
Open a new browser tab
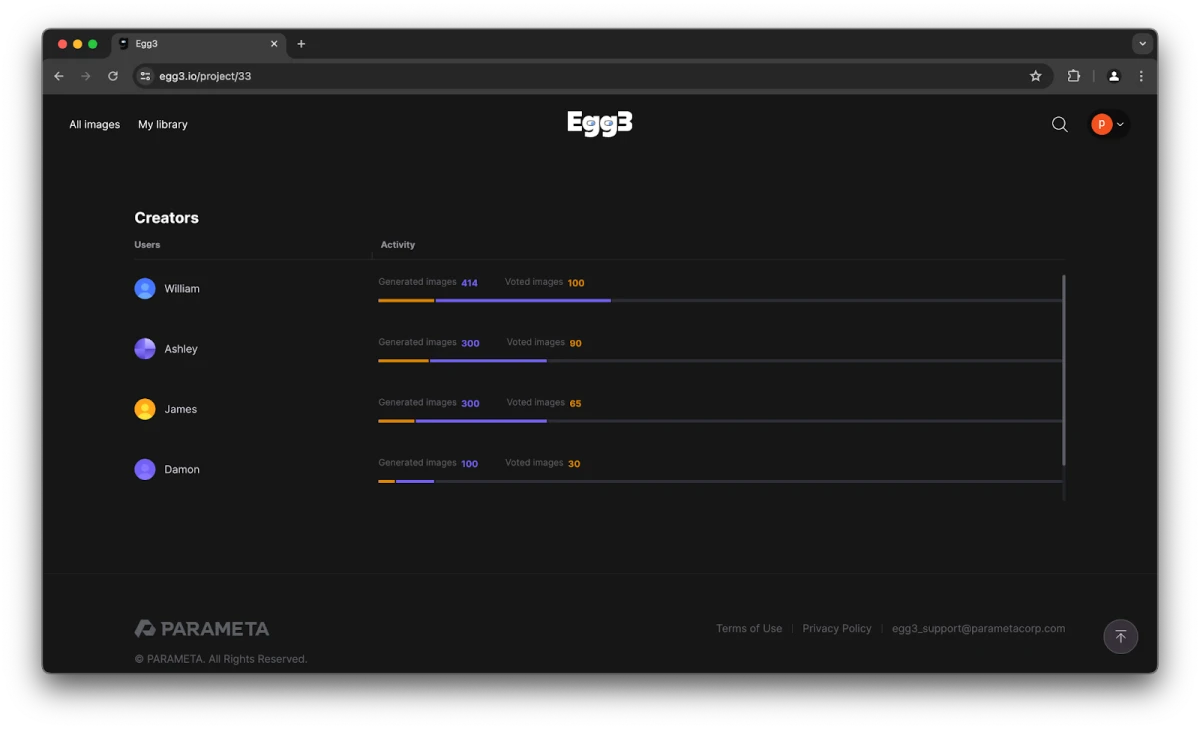pyautogui.click(x=301, y=44)
